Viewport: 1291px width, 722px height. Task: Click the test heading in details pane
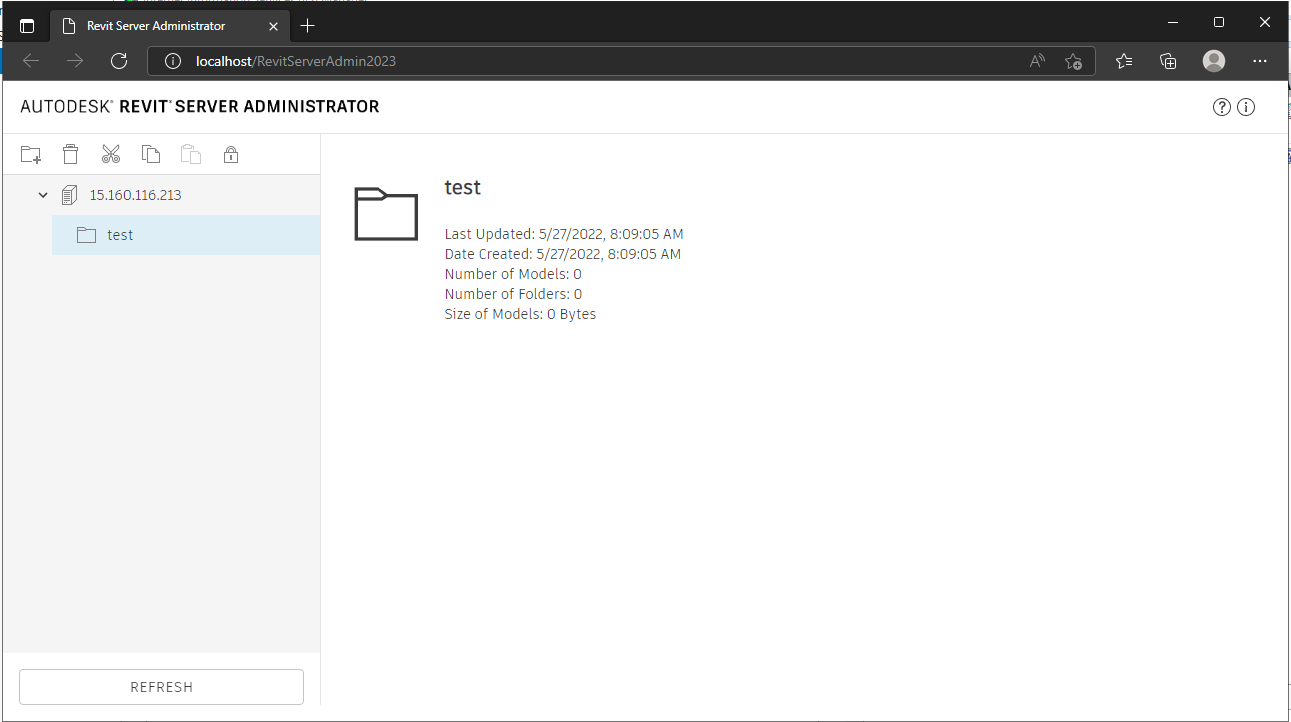click(462, 187)
